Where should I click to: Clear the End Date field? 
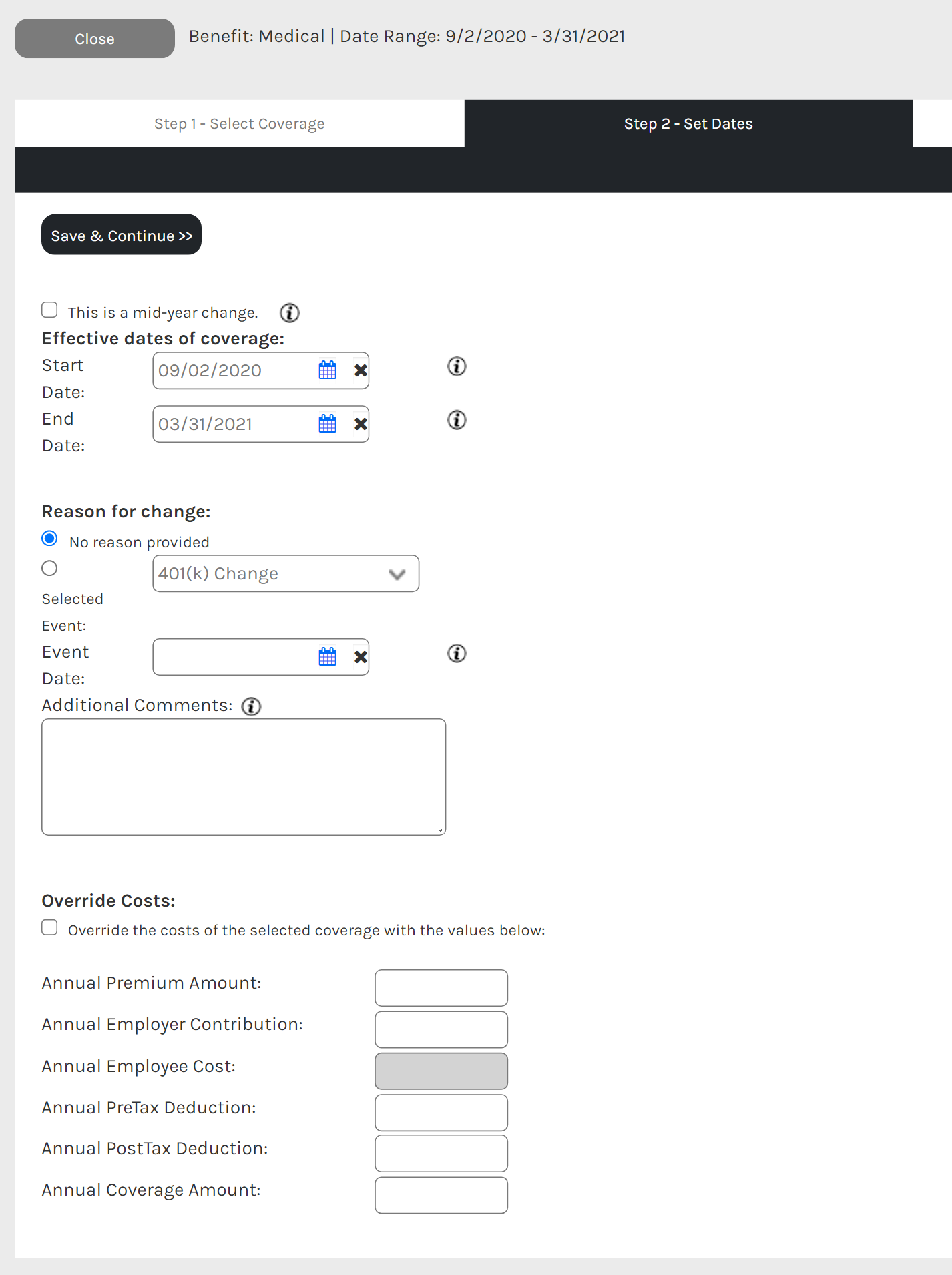coord(361,424)
